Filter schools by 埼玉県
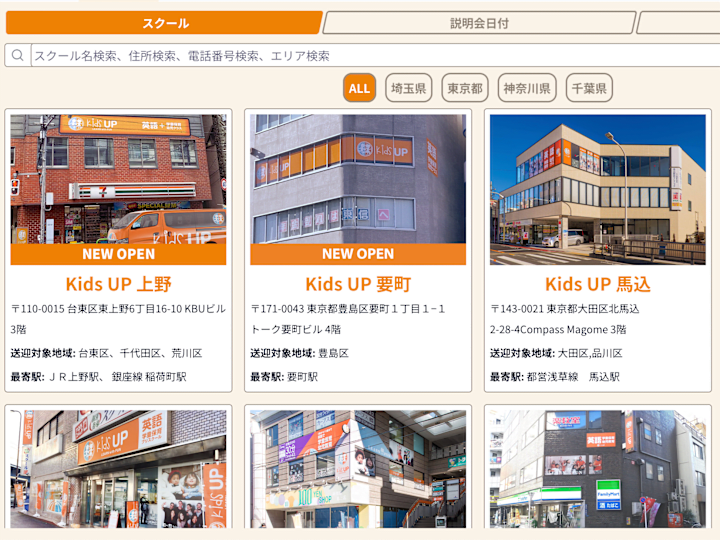Screen dimensions: 720x540 408,88
